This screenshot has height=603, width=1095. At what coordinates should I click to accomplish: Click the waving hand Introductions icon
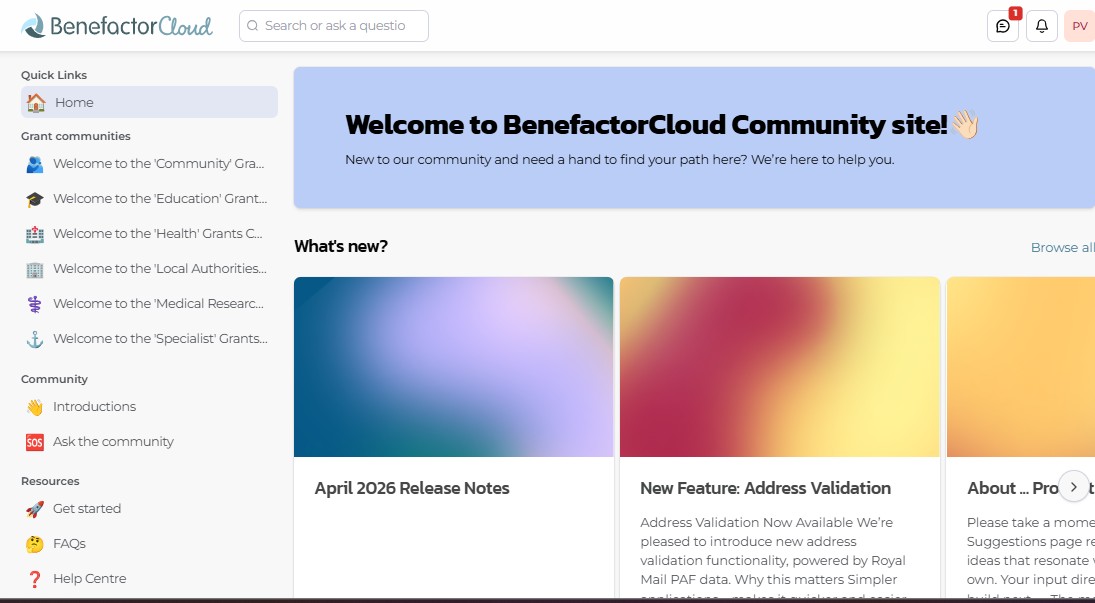35,407
